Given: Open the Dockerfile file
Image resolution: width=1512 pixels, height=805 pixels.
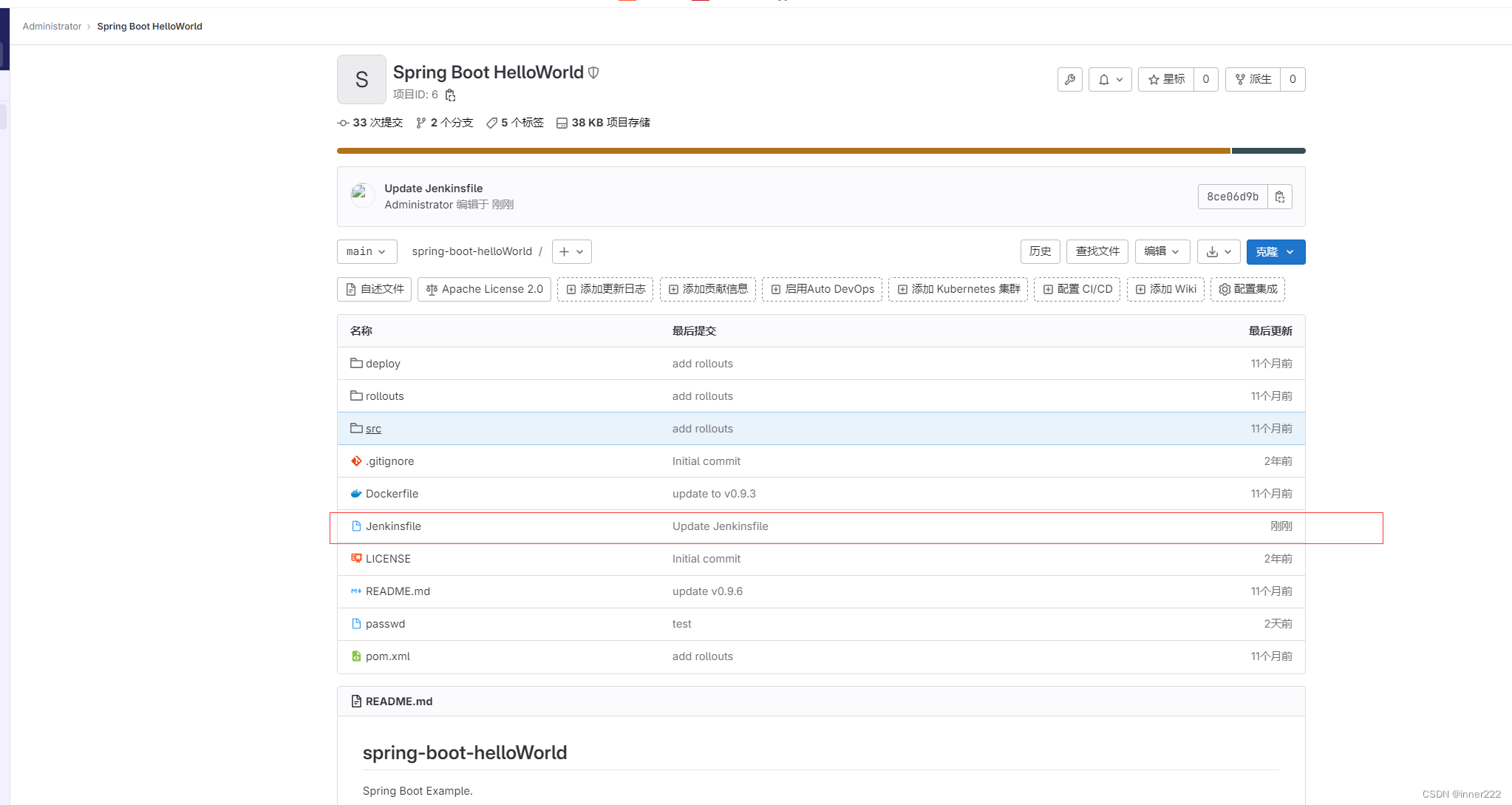Looking at the screenshot, I should 392,494.
